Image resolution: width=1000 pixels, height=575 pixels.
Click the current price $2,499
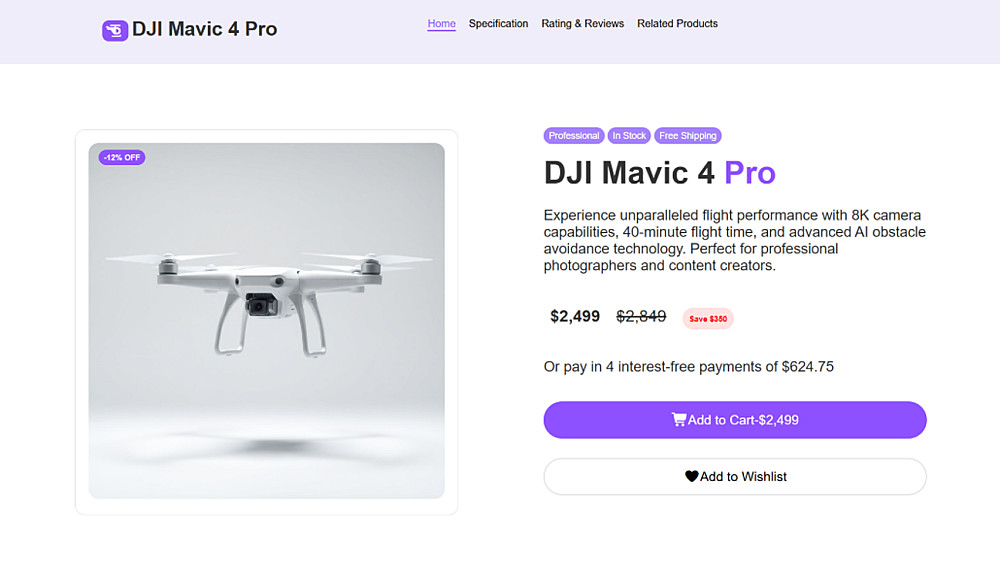coord(575,316)
